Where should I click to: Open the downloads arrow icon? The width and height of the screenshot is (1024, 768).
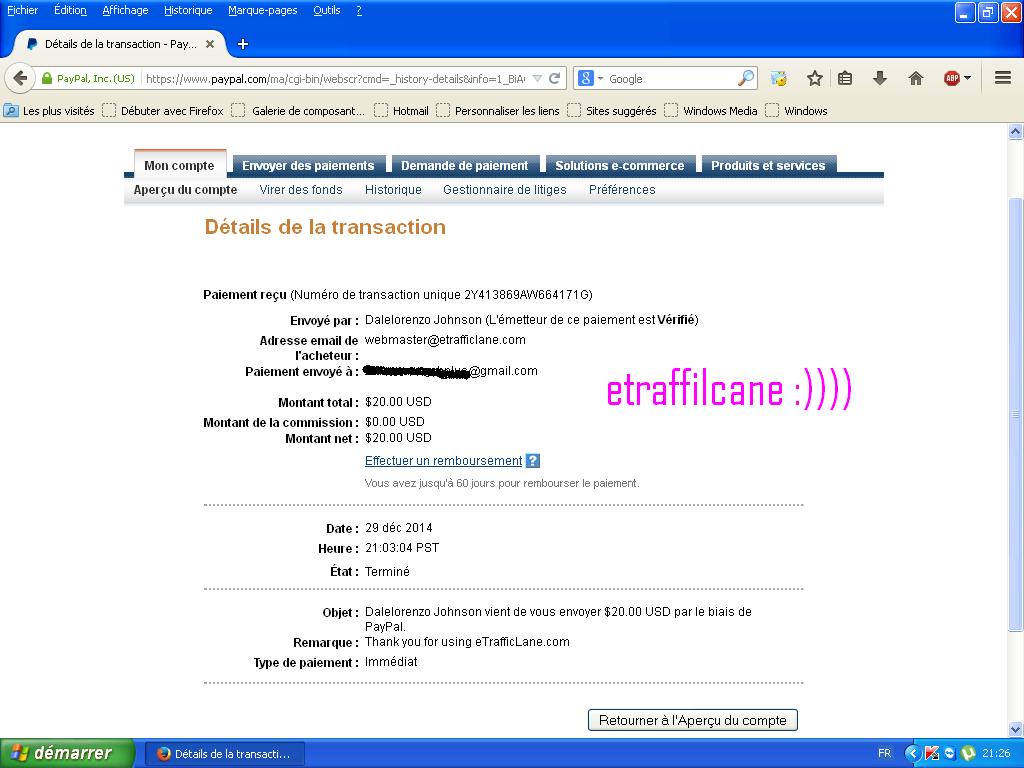click(x=880, y=78)
